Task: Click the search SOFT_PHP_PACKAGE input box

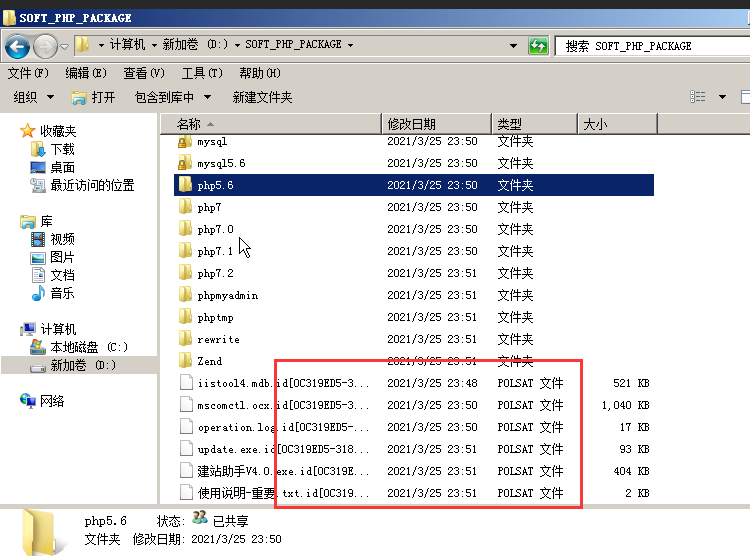Action: pyautogui.click(x=650, y=45)
